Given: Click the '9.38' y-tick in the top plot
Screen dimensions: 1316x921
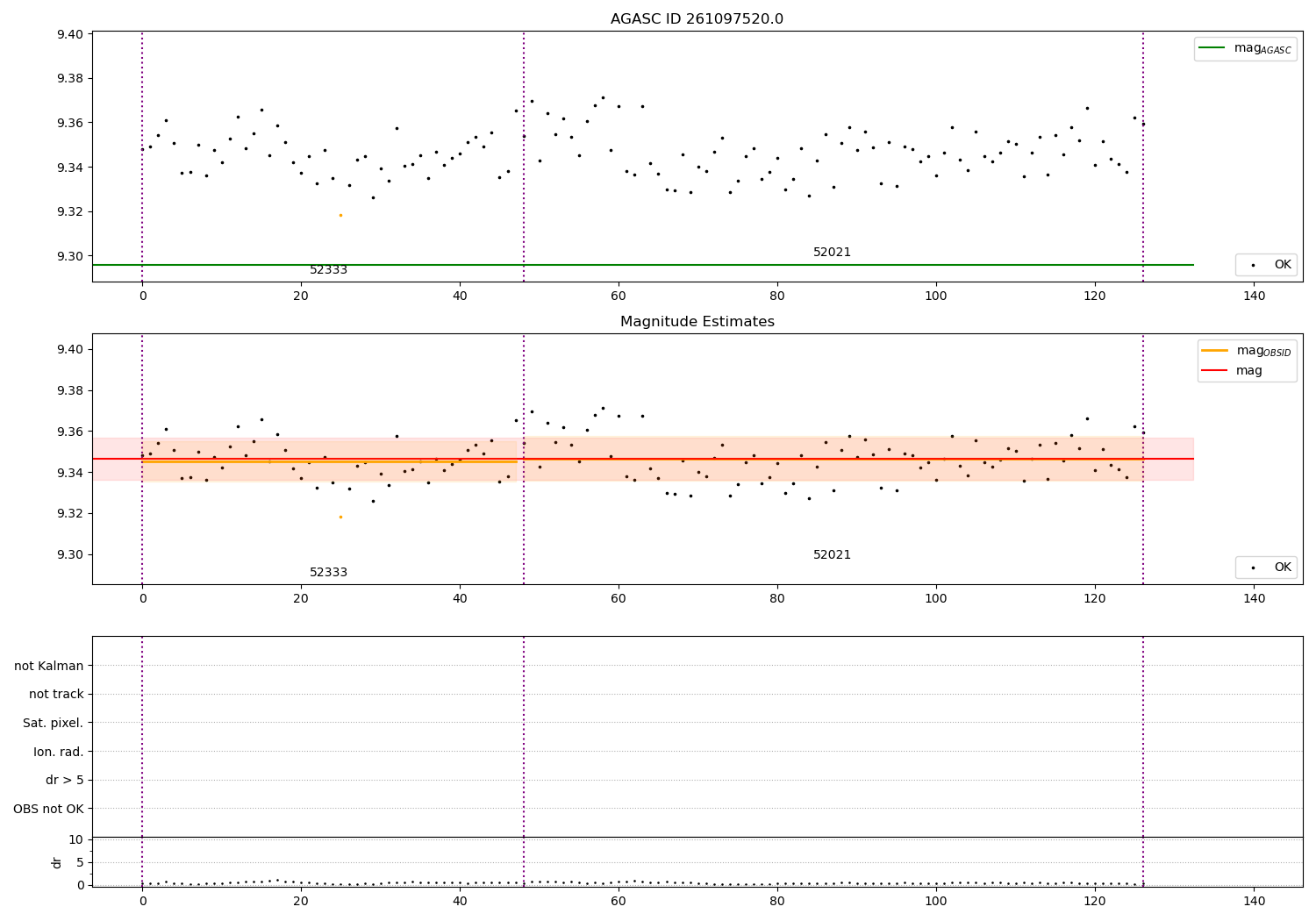Looking at the screenshot, I should pyautogui.click(x=70, y=78).
